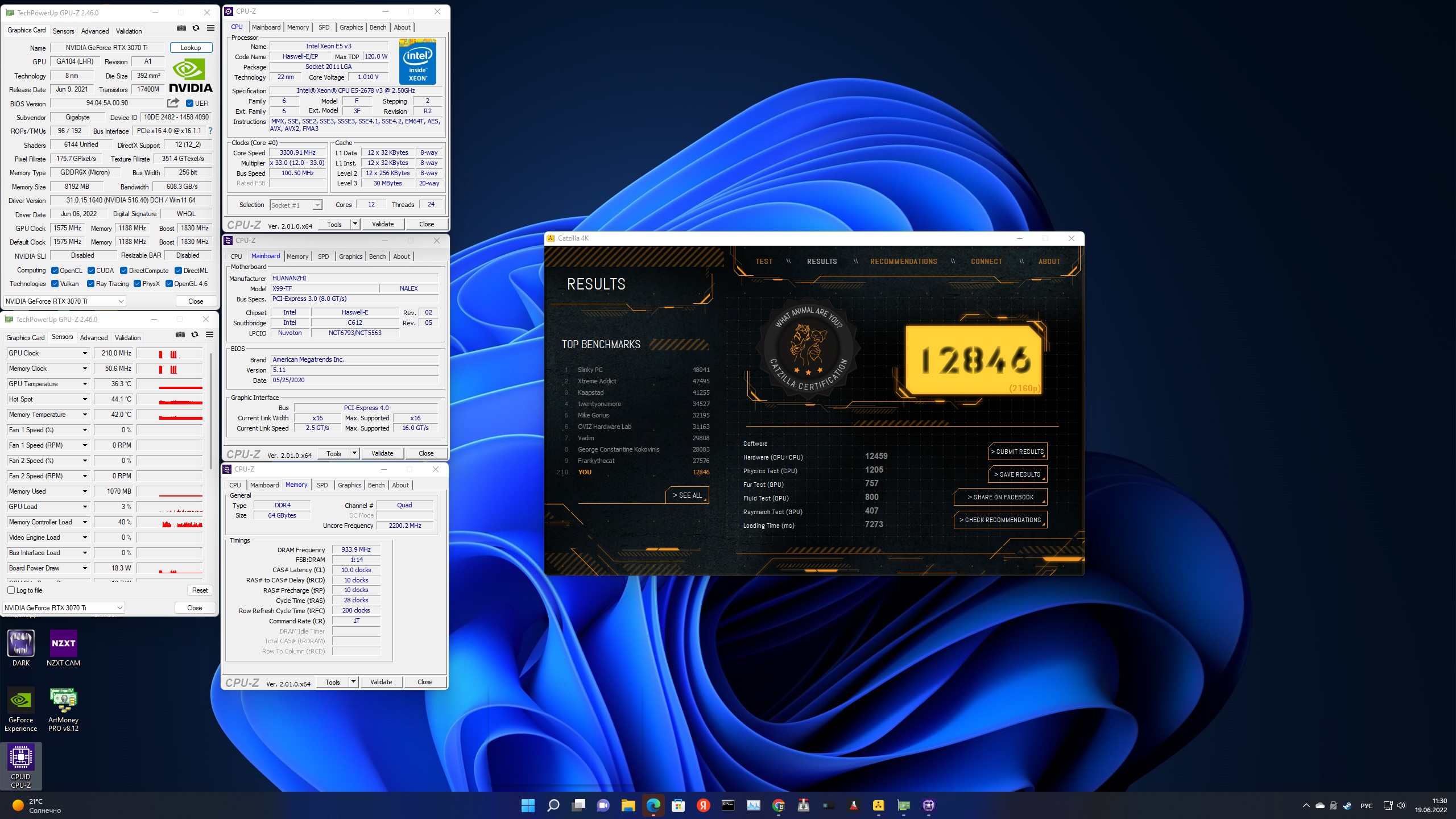The image size is (1456, 819).
Task: Open the ArtMoney PRO desktop shortcut
Action: (x=63, y=709)
